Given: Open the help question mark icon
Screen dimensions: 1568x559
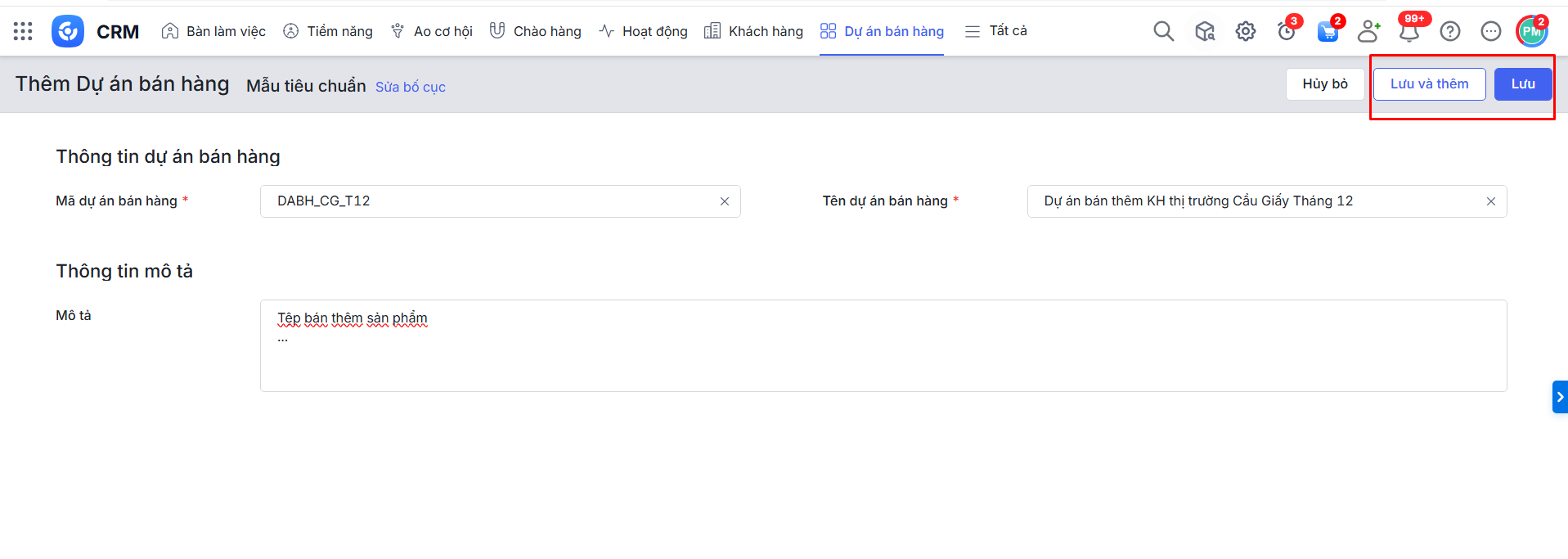Looking at the screenshot, I should 1449,31.
